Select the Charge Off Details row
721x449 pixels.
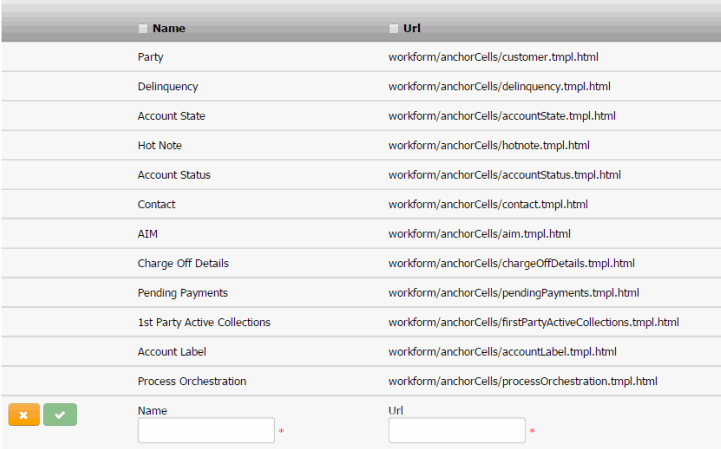pos(183,263)
